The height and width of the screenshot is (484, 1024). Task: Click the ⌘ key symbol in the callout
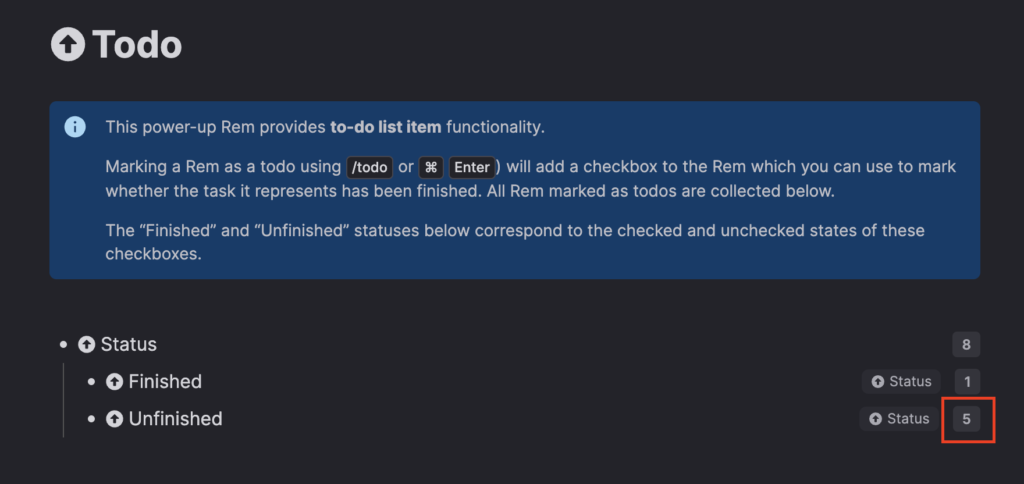click(x=430, y=167)
